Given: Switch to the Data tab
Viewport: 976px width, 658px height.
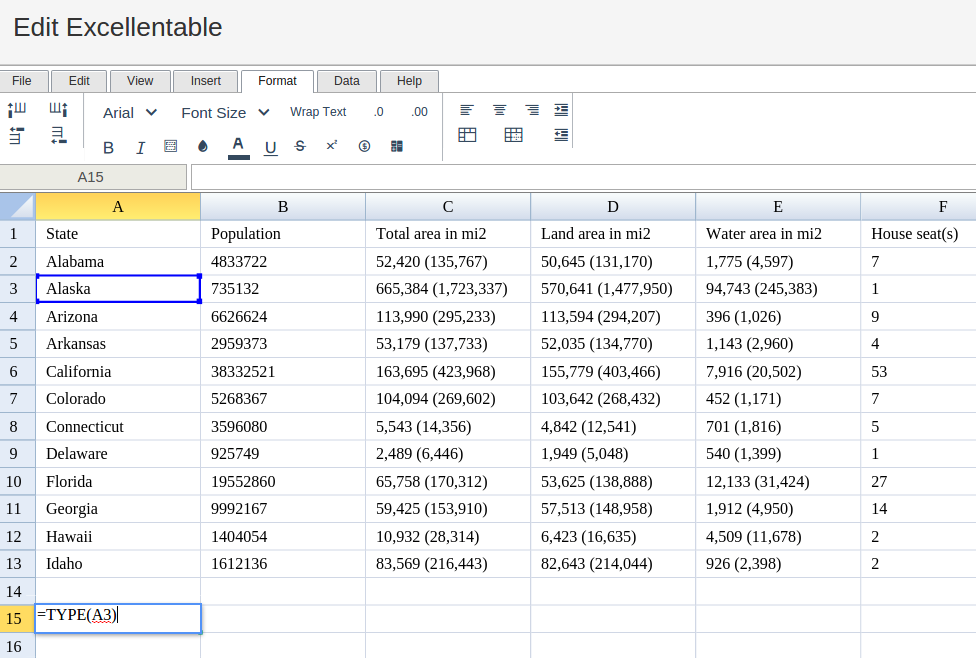Looking at the screenshot, I should 347,81.
